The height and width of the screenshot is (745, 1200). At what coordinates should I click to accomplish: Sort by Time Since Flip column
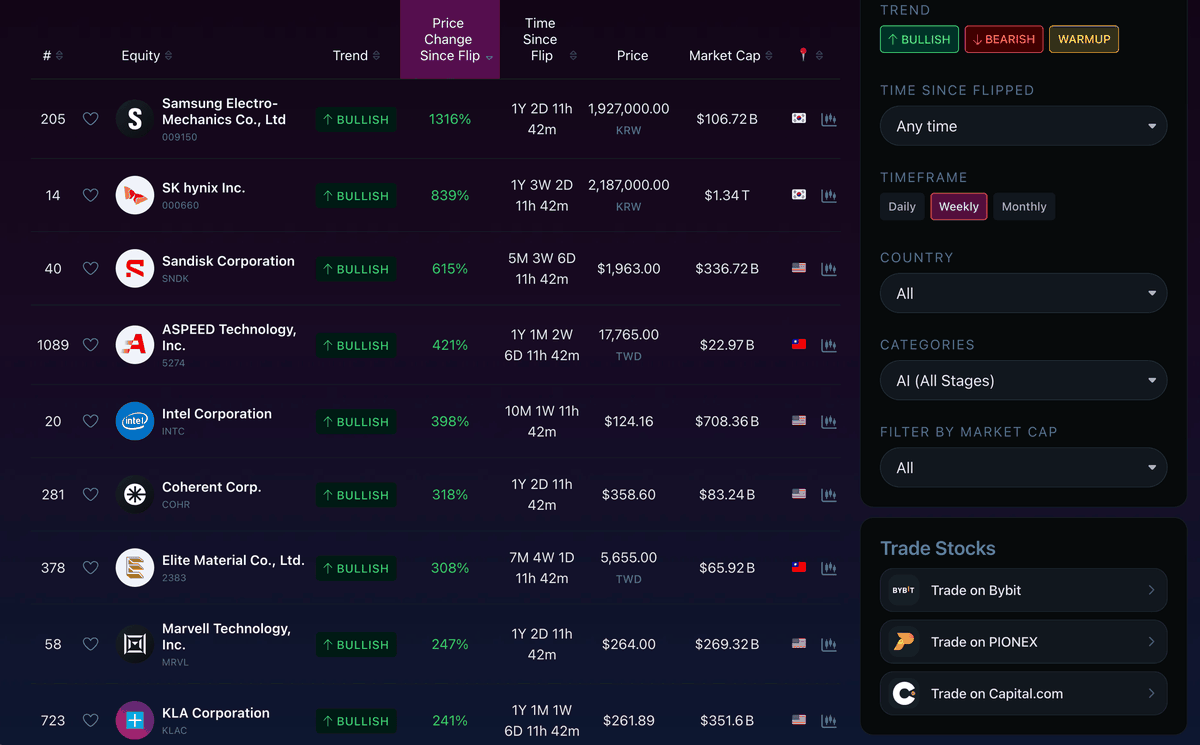pos(550,39)
